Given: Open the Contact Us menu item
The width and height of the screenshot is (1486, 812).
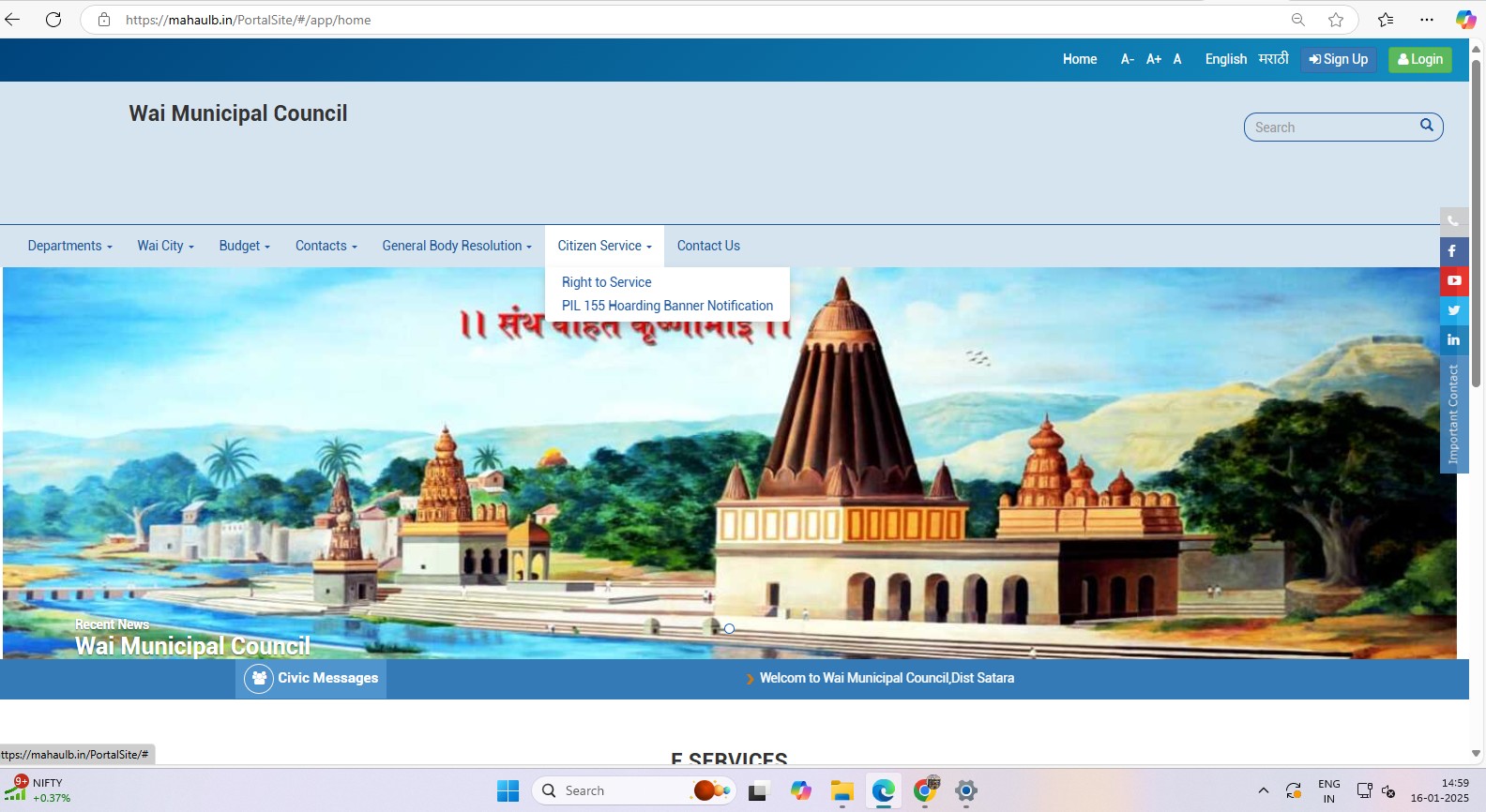Looking at the screenshot, I should [708, 246].
